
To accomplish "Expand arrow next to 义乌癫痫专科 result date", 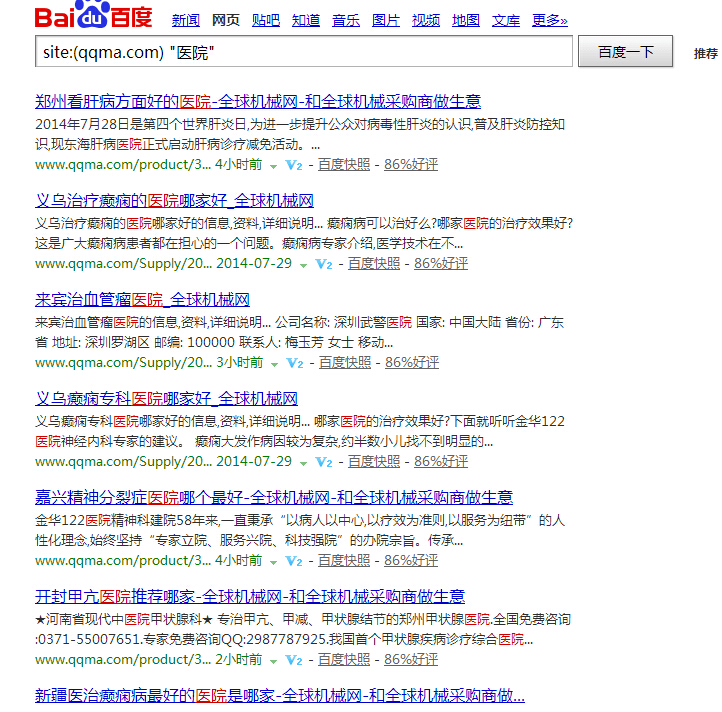I will (303, 464).
